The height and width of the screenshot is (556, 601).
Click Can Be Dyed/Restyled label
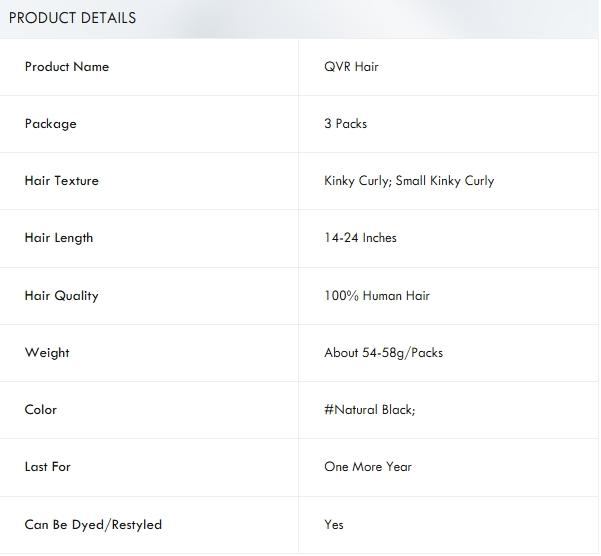tap(93, 524)
